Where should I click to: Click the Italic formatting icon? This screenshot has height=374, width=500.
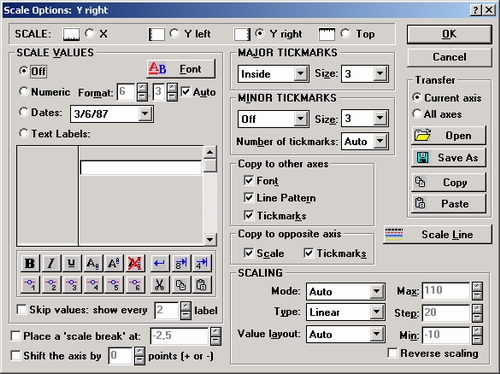[x=51, y=263]
